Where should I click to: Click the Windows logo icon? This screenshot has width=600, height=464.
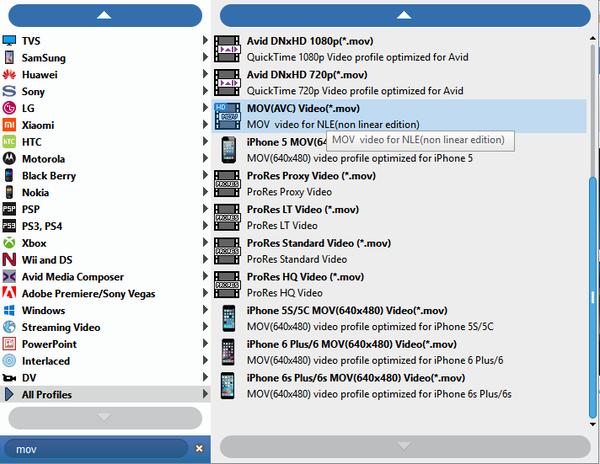[10, 311]
